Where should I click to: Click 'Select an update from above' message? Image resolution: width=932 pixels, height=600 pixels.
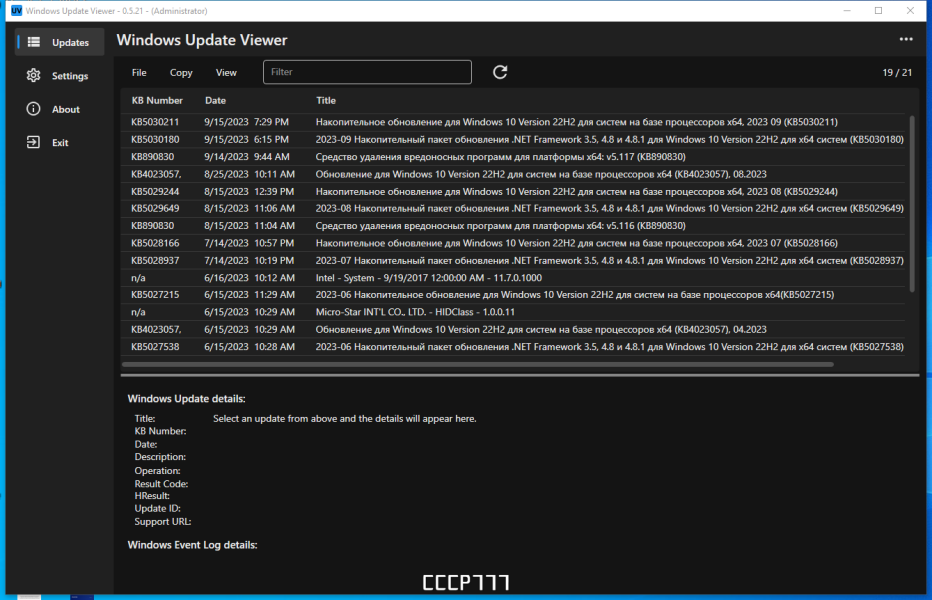tap(345, 419)
